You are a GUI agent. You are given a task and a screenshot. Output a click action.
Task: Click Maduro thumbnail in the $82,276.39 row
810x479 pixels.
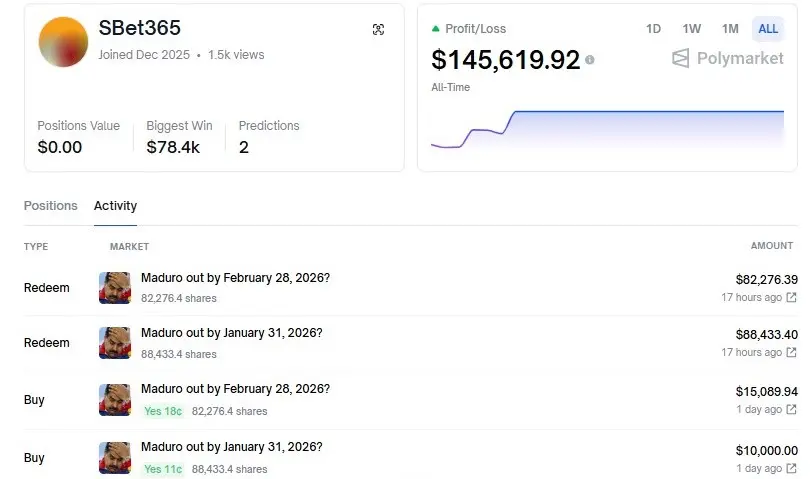(115, 288)
